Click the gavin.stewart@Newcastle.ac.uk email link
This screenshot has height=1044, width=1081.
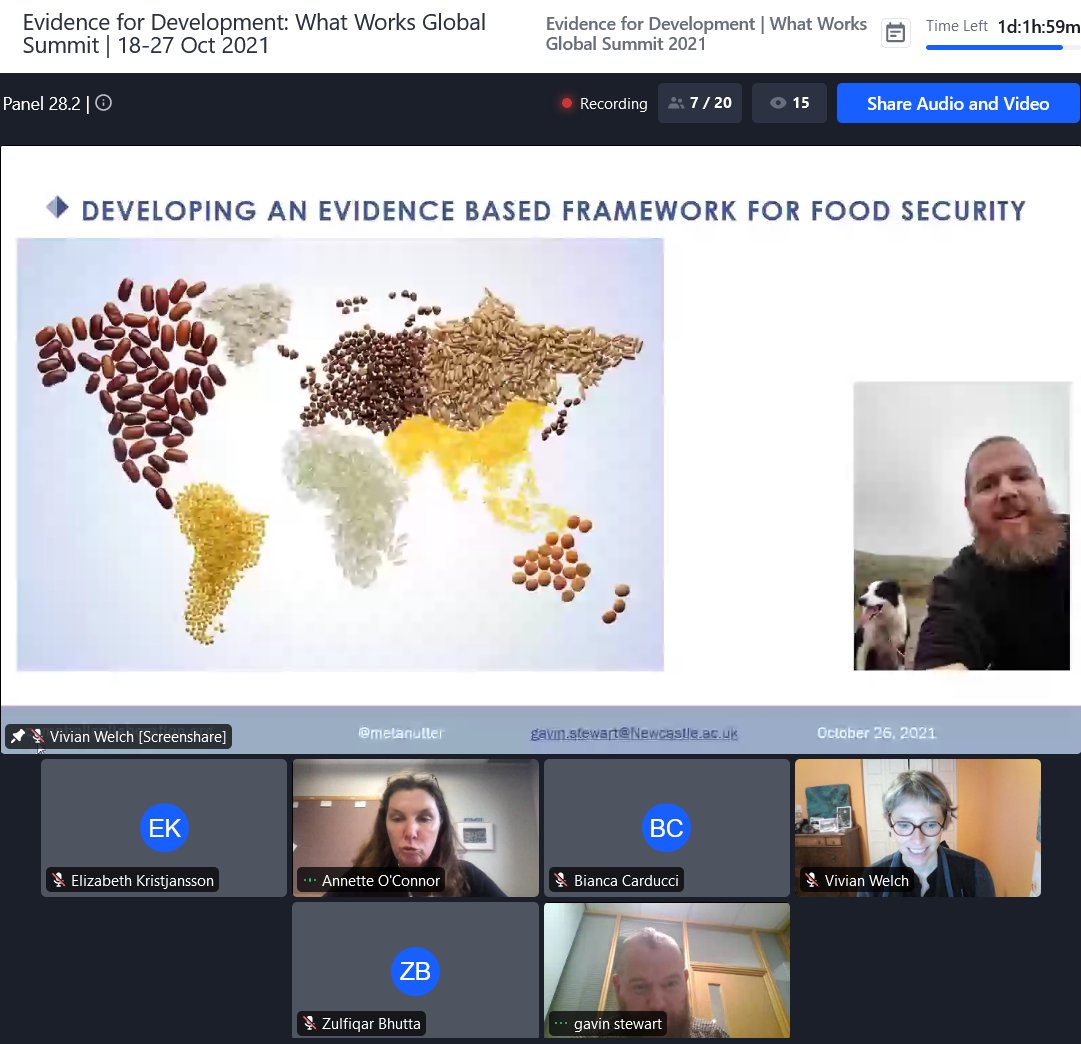(x=634, y=733)
